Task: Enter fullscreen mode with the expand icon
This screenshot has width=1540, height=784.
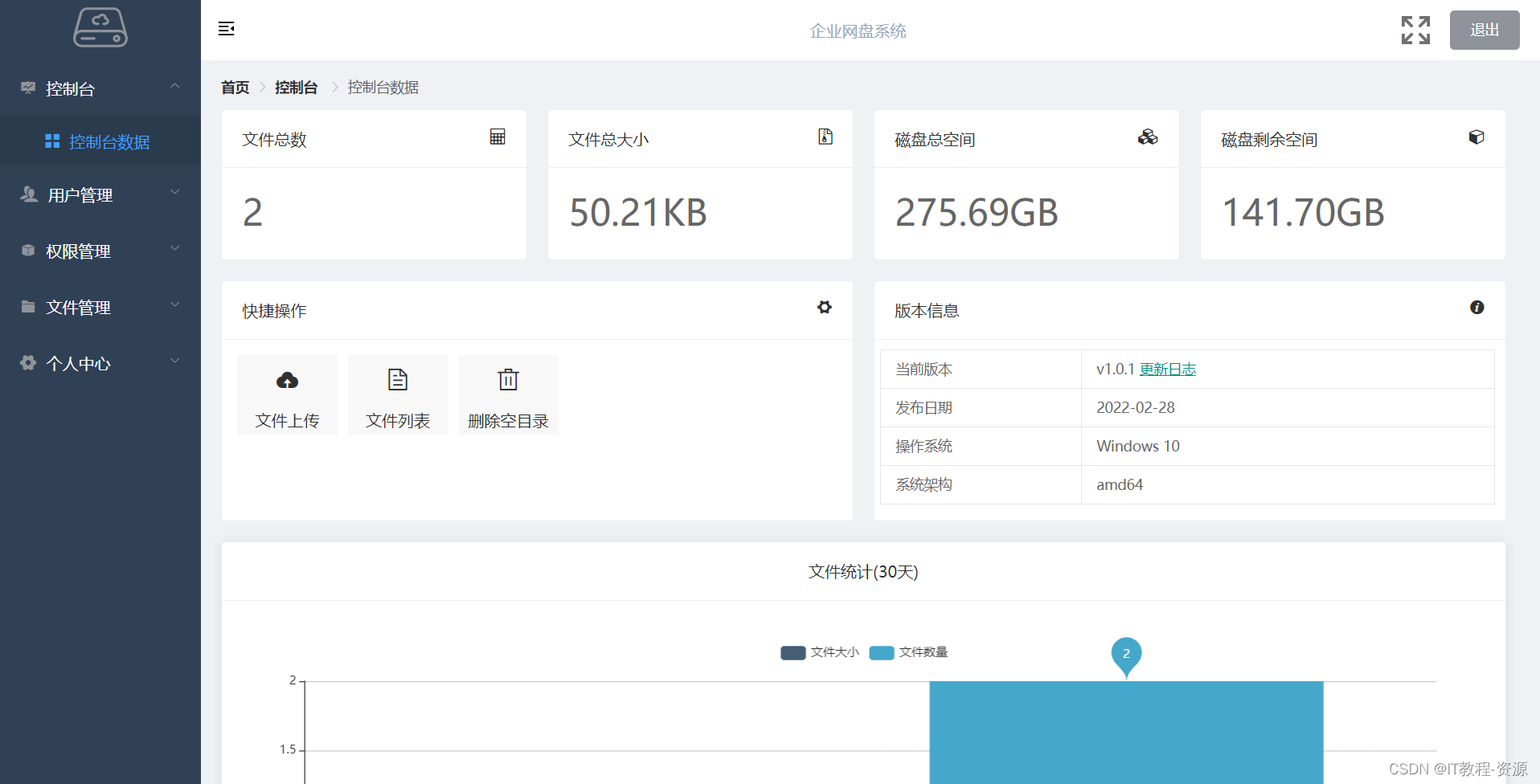Action: click(x=1415, y=30)
